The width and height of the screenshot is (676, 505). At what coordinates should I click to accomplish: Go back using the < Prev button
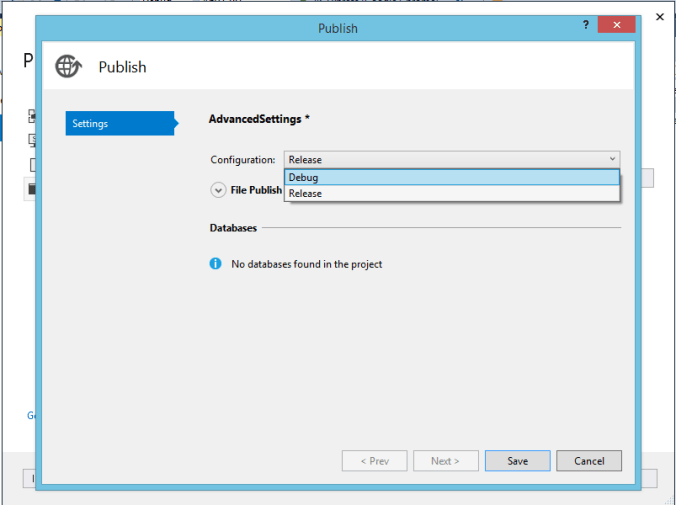(x=374, y=461)
